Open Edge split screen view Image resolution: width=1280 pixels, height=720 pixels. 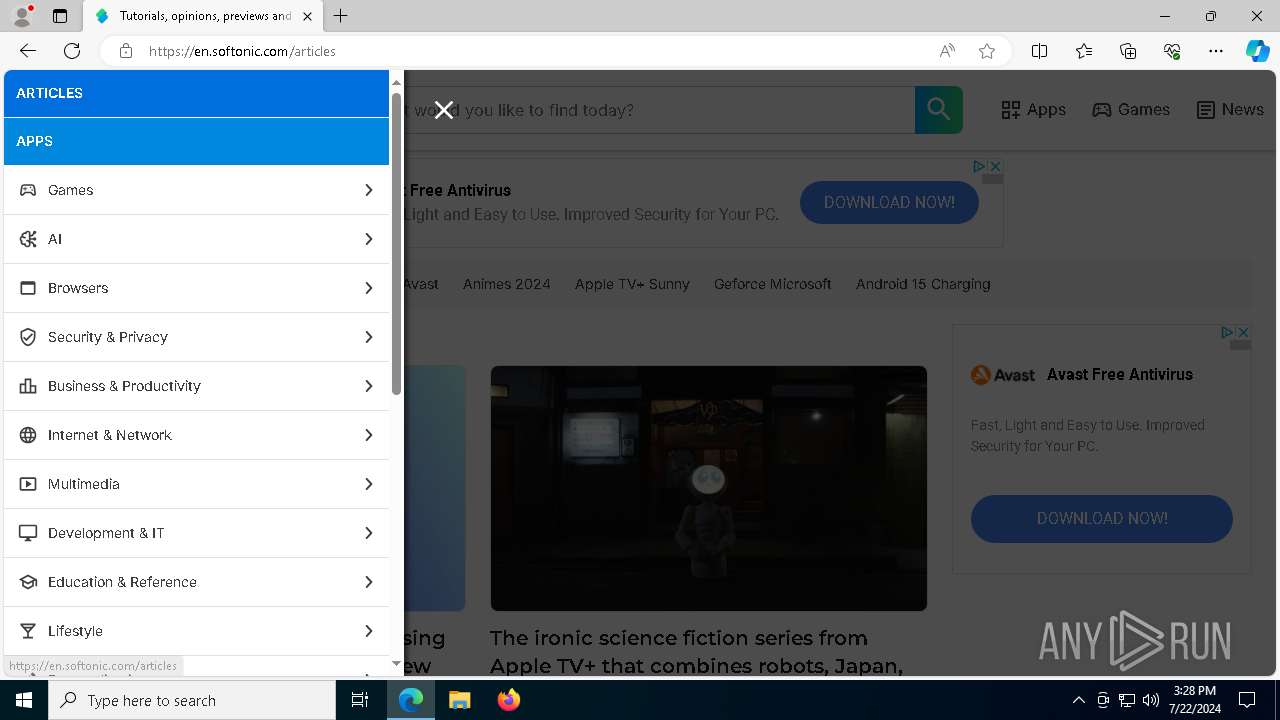pyautogui.click(x=1040, y=51)
